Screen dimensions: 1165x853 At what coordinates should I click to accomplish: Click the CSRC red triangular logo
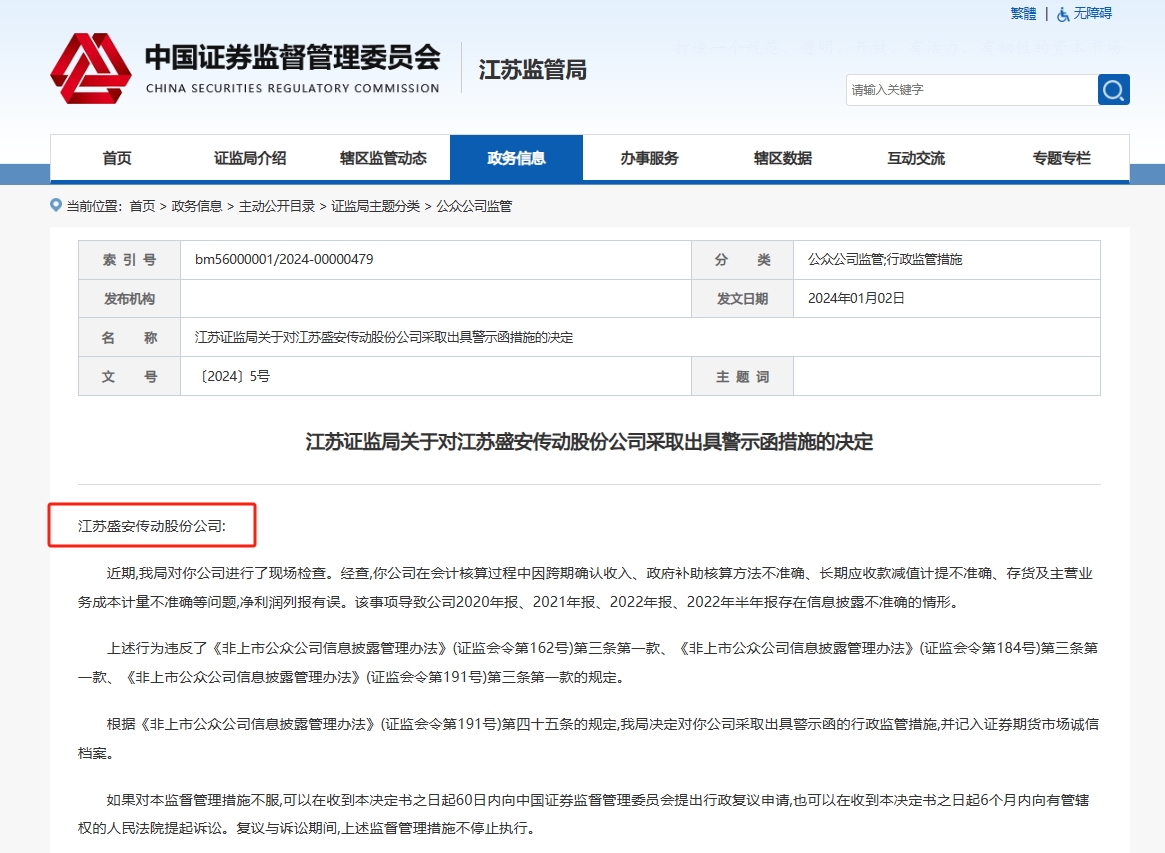(91, 68)
